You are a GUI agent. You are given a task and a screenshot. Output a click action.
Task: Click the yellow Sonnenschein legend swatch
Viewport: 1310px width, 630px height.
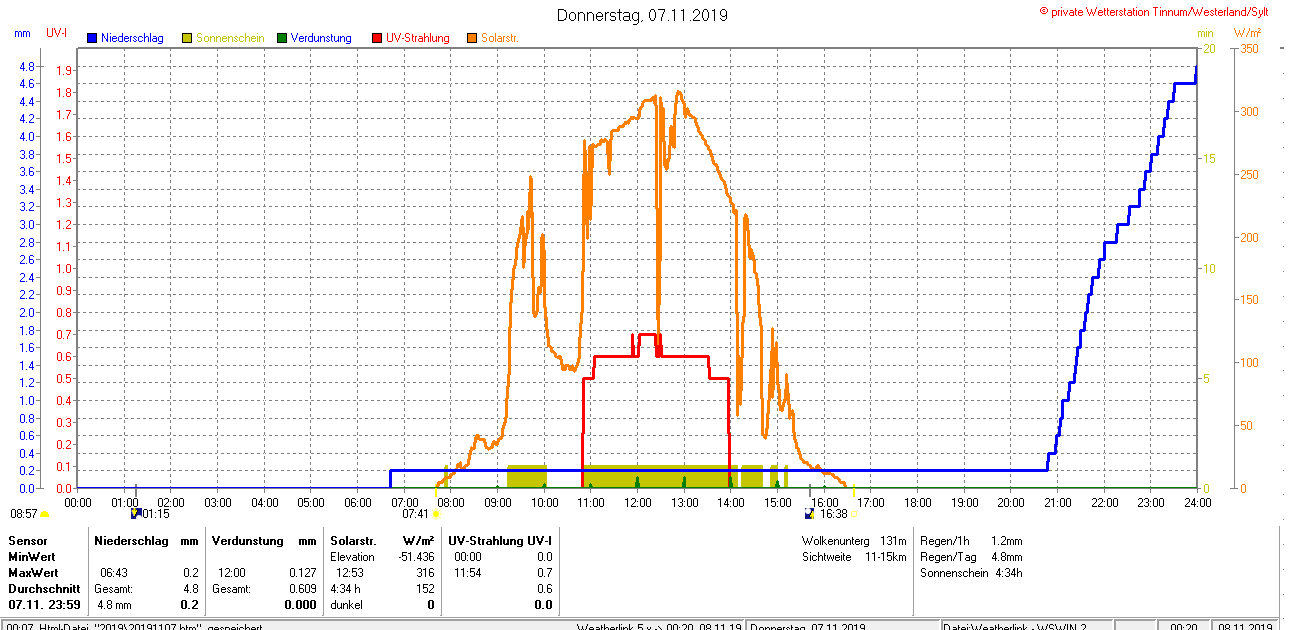pos(187,38)
